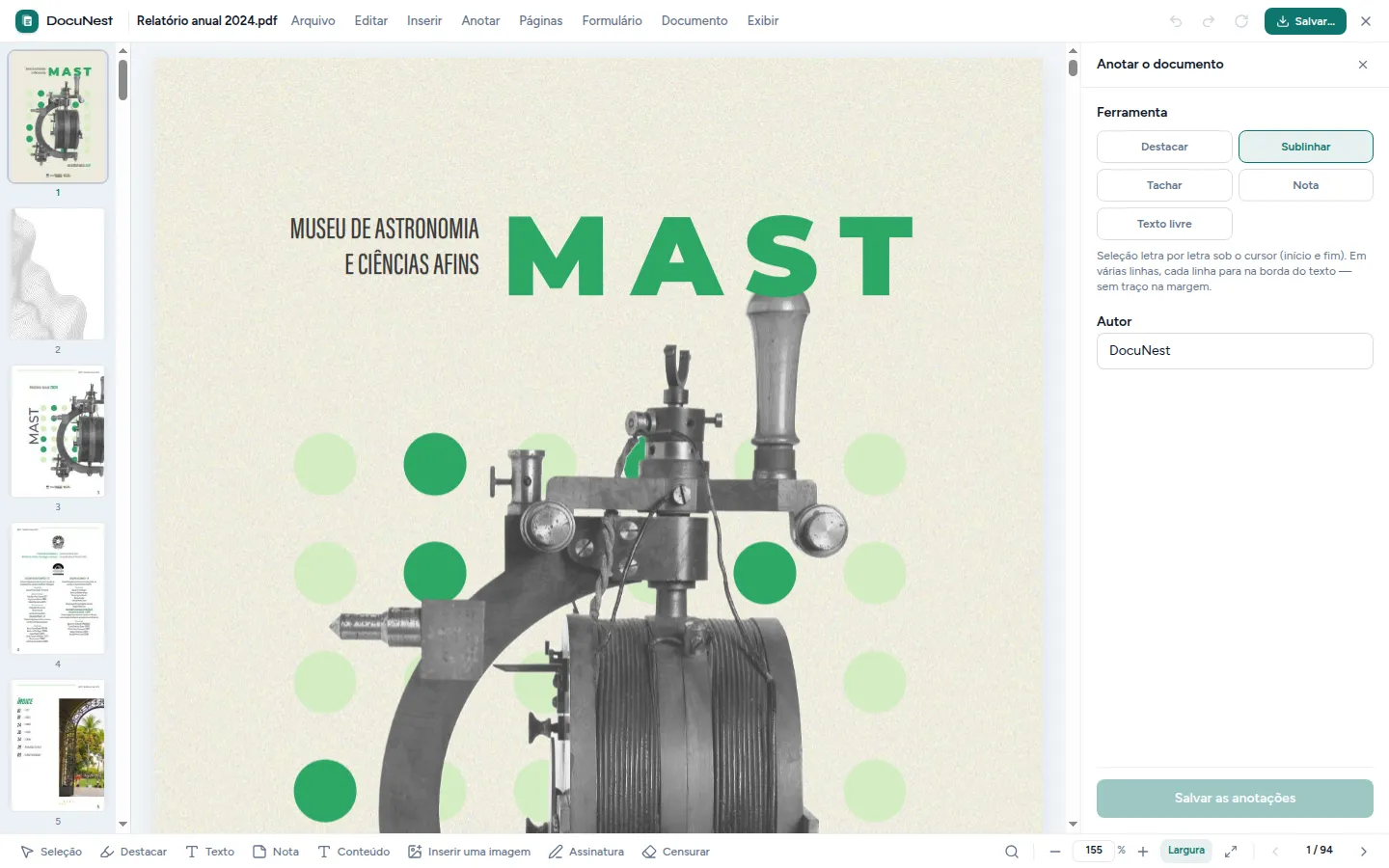Undo the last action

[x=1176, y=21]
